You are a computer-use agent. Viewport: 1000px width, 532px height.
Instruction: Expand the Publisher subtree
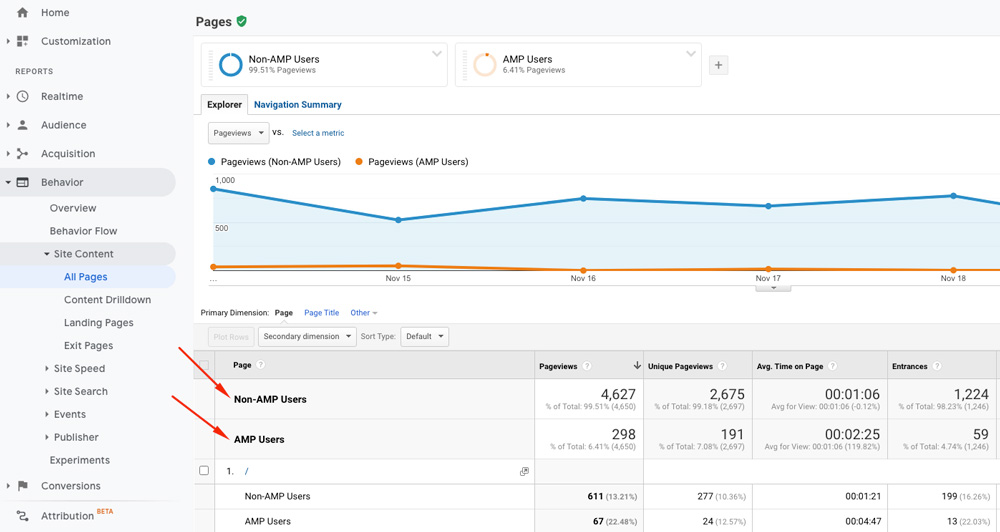click(47, 438)
